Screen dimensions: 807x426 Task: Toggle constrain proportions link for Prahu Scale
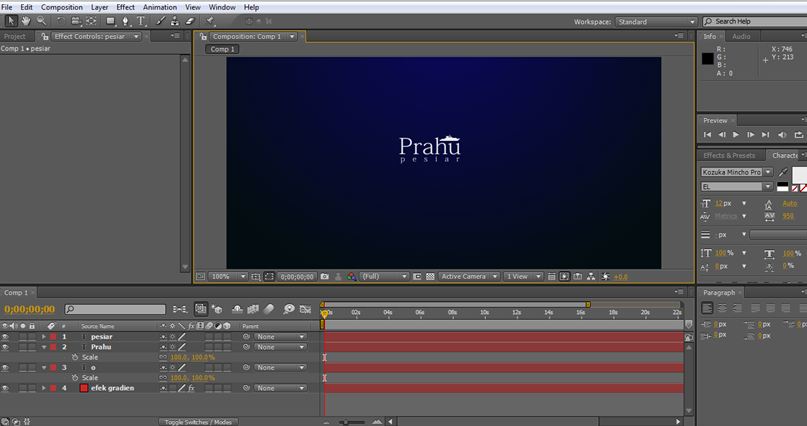pos(163,357)
